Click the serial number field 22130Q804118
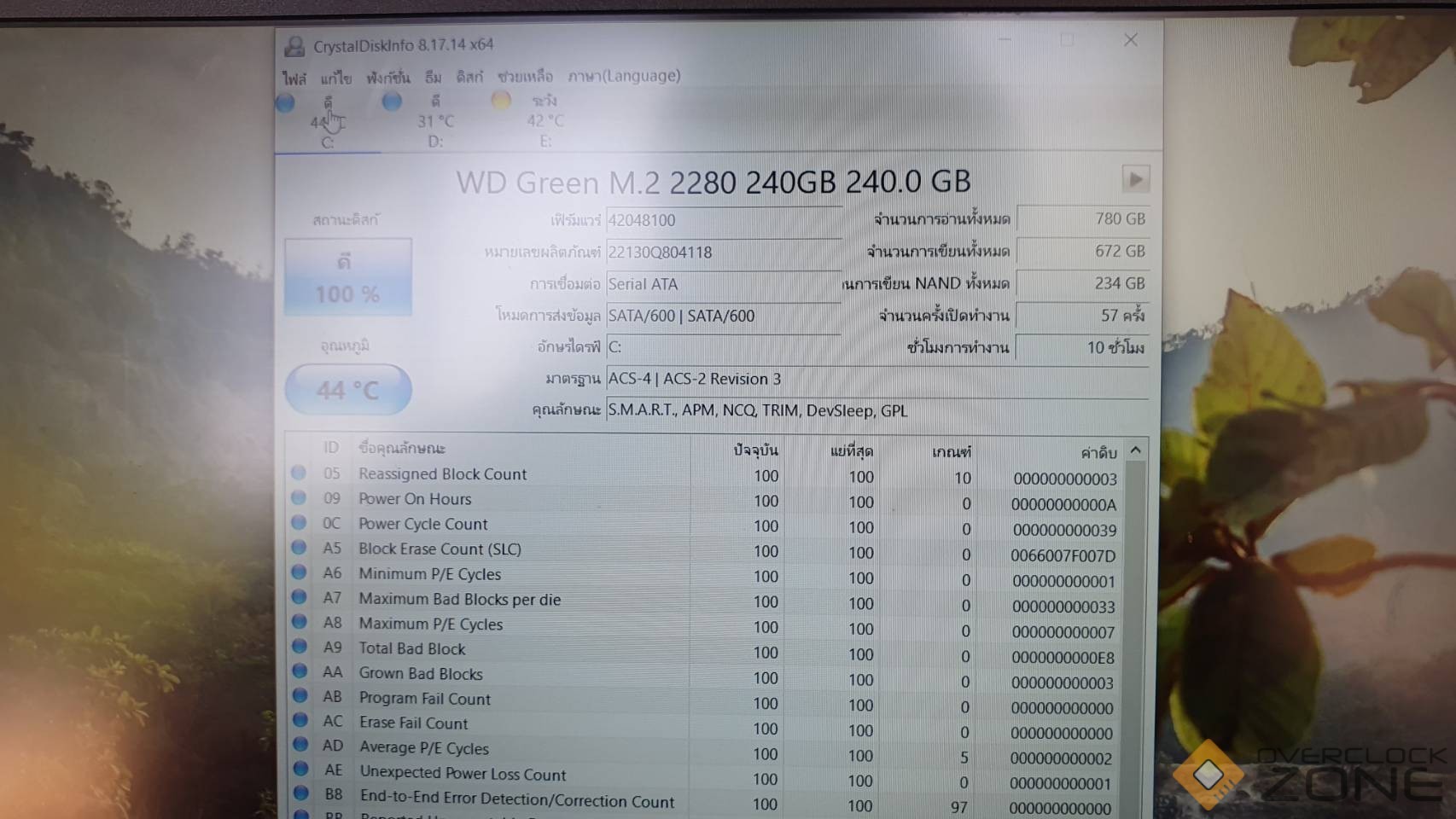Screen dimensions: 1456x819 click(724, 252)
